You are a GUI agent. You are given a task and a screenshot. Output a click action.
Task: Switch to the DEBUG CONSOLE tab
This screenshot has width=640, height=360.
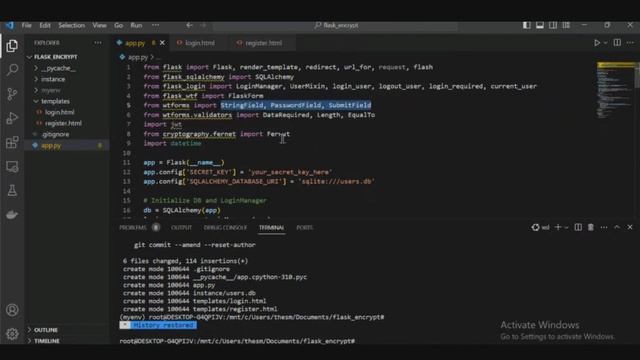pos(225,227)
